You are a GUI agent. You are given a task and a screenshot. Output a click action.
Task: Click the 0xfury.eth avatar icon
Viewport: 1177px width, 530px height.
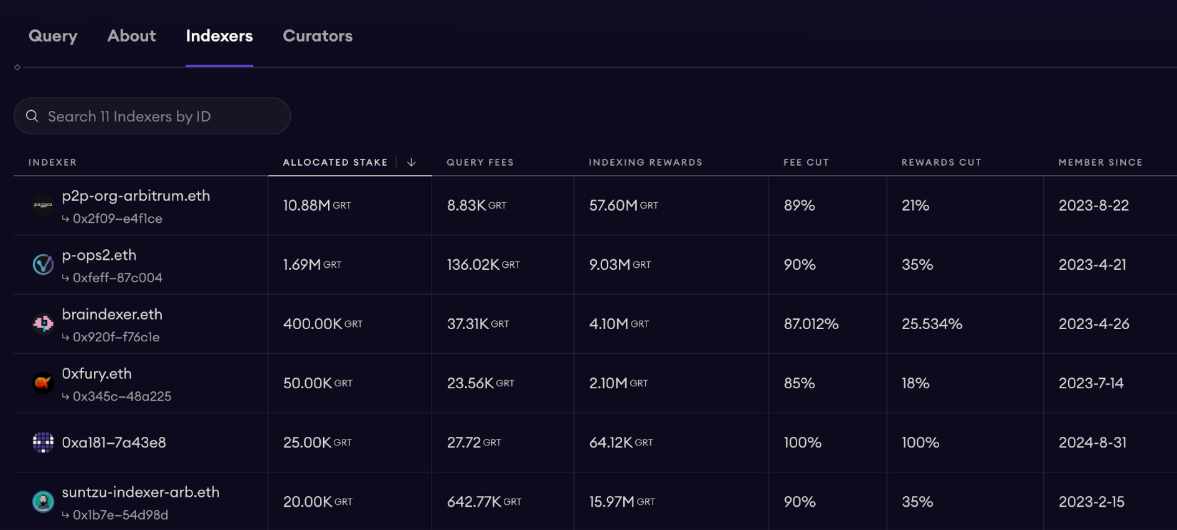point(43,383)
